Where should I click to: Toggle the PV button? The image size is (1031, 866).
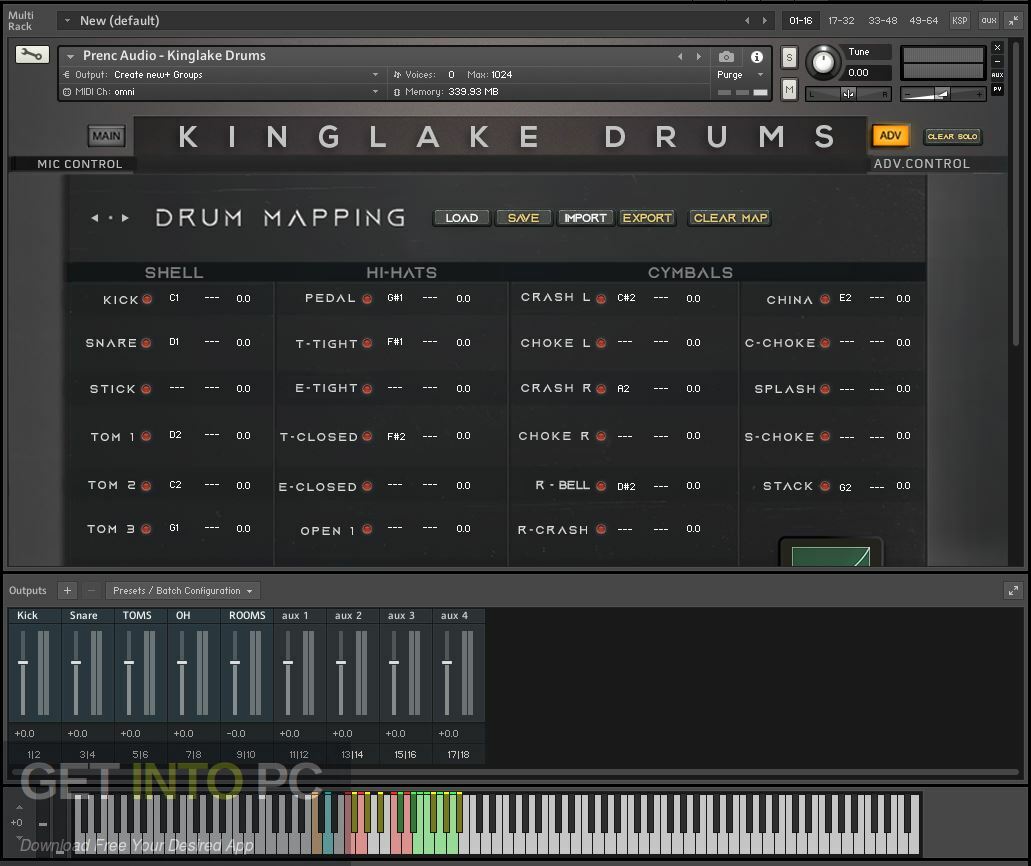[997, 89]
